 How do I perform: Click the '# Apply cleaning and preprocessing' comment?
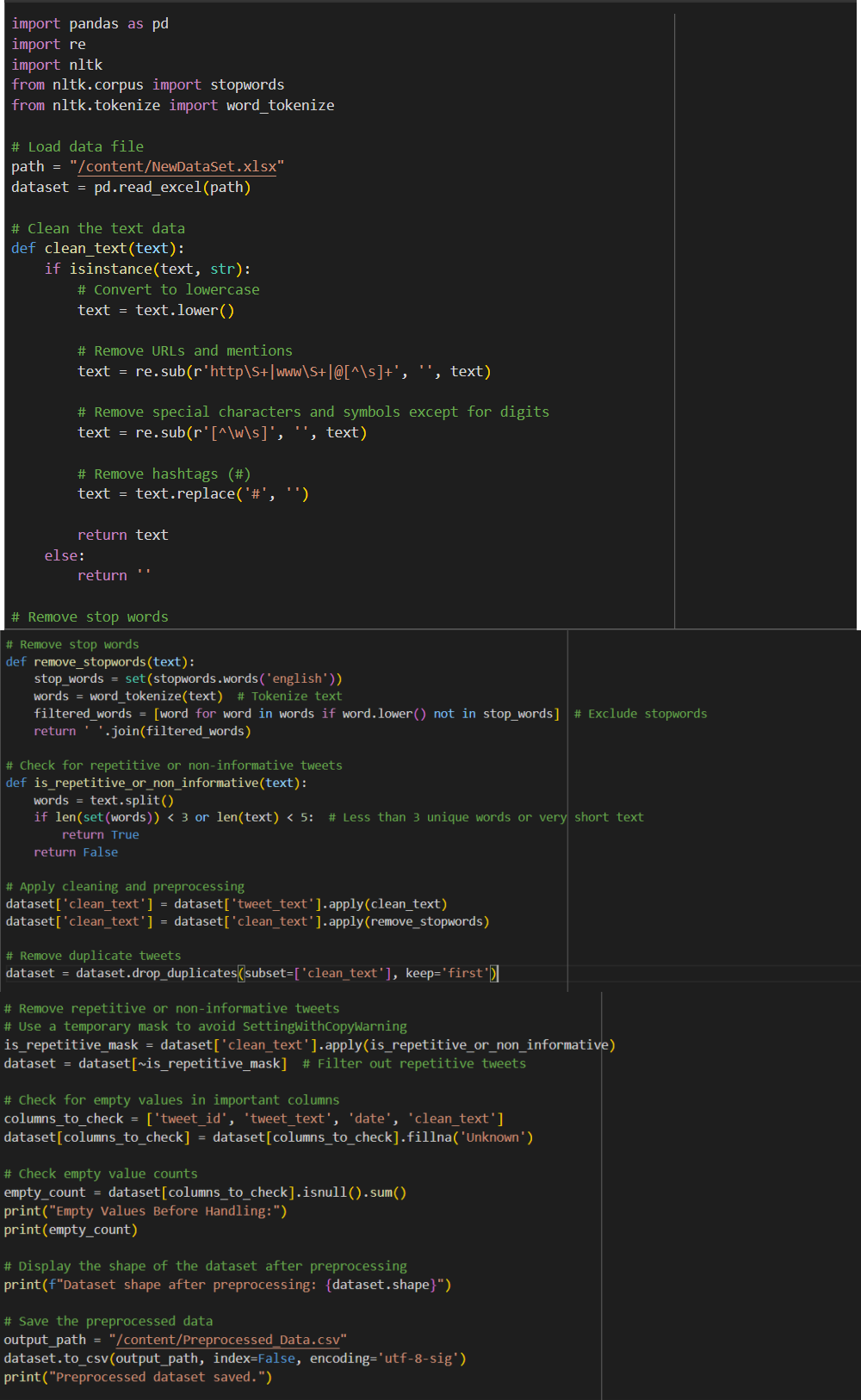(x=125, y=886)
